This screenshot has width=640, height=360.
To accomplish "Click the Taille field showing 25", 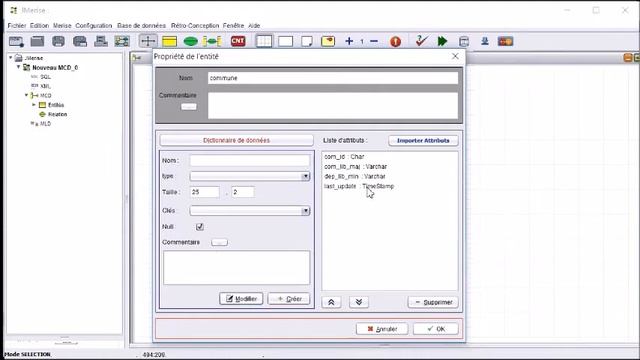I will pos(204,192).
